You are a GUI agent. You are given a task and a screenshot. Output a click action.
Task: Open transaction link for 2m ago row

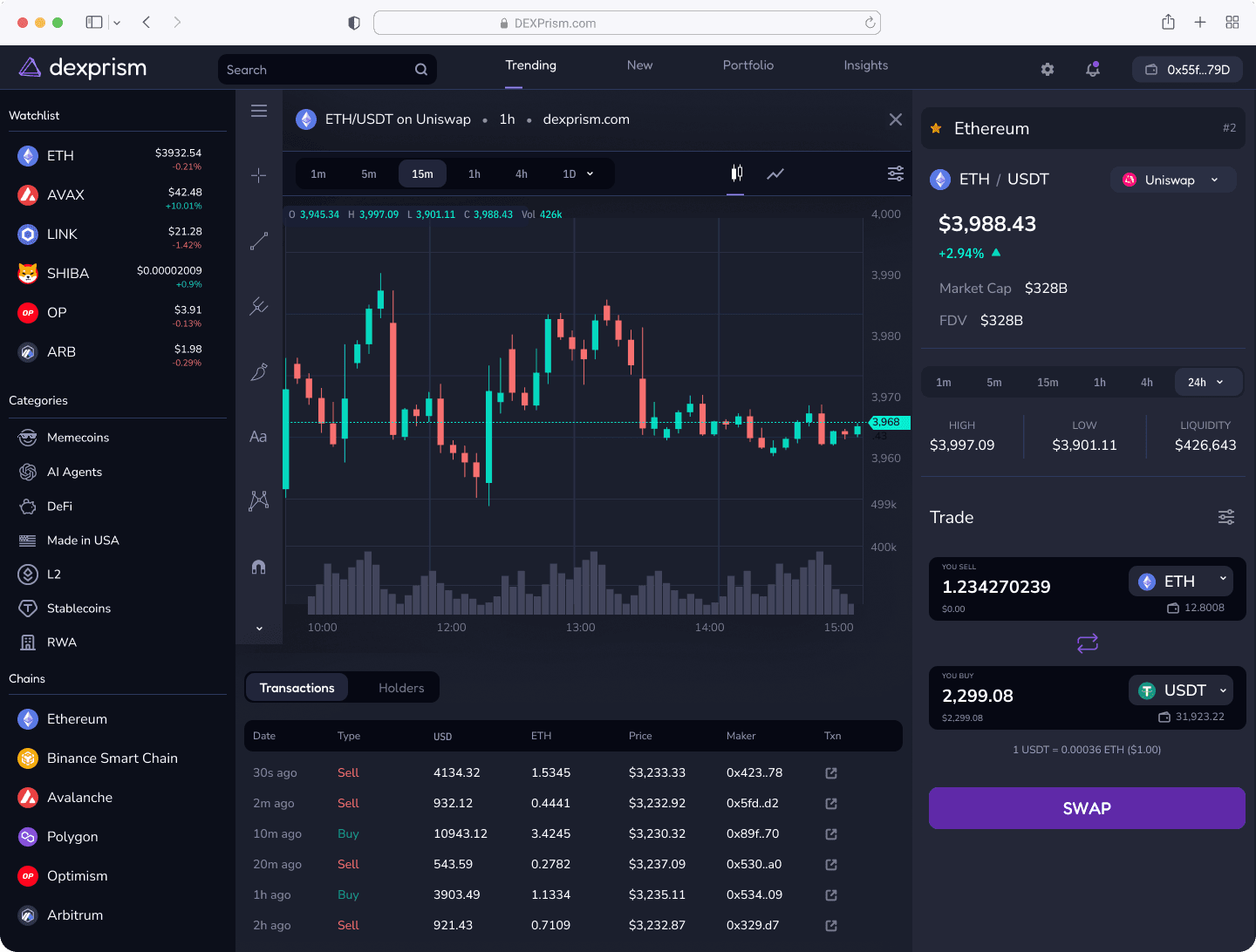(x=831, y=804)
